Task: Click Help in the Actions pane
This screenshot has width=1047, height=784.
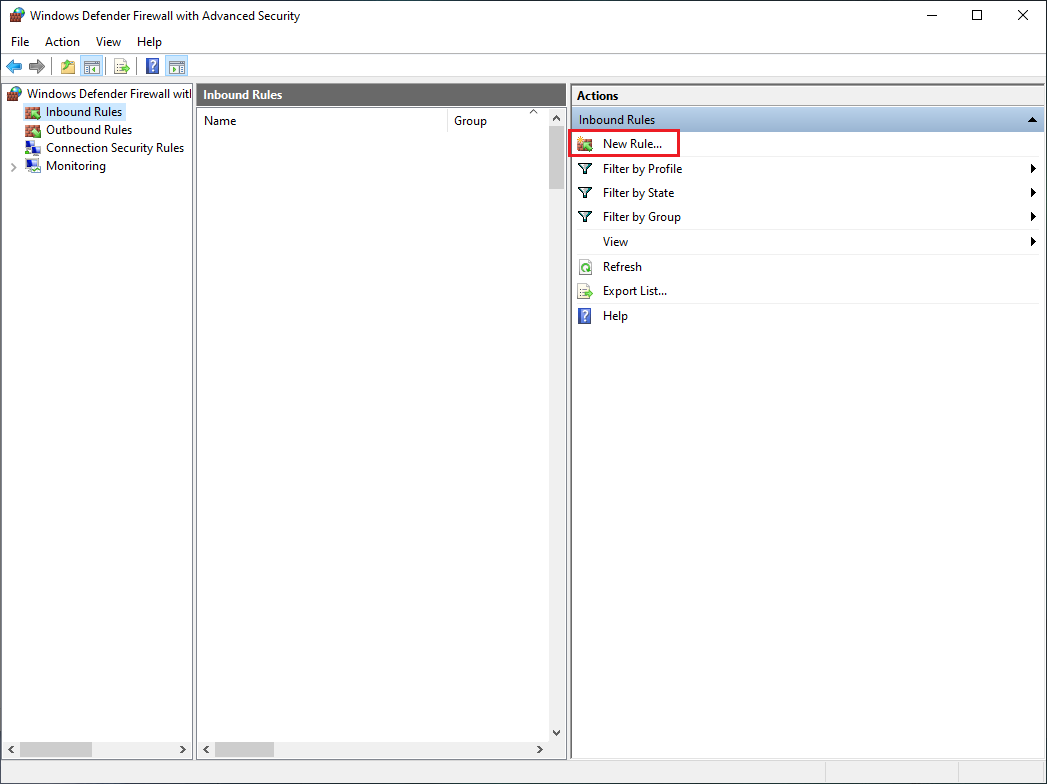Action: 615,316
